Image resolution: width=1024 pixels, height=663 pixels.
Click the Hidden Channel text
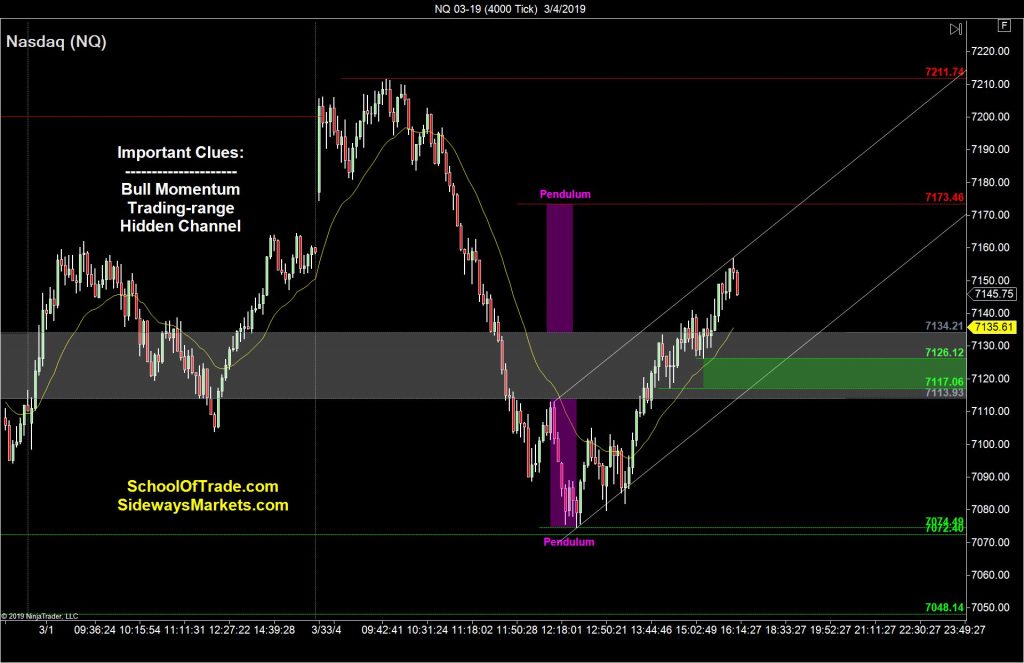click(x=180, y=226)
